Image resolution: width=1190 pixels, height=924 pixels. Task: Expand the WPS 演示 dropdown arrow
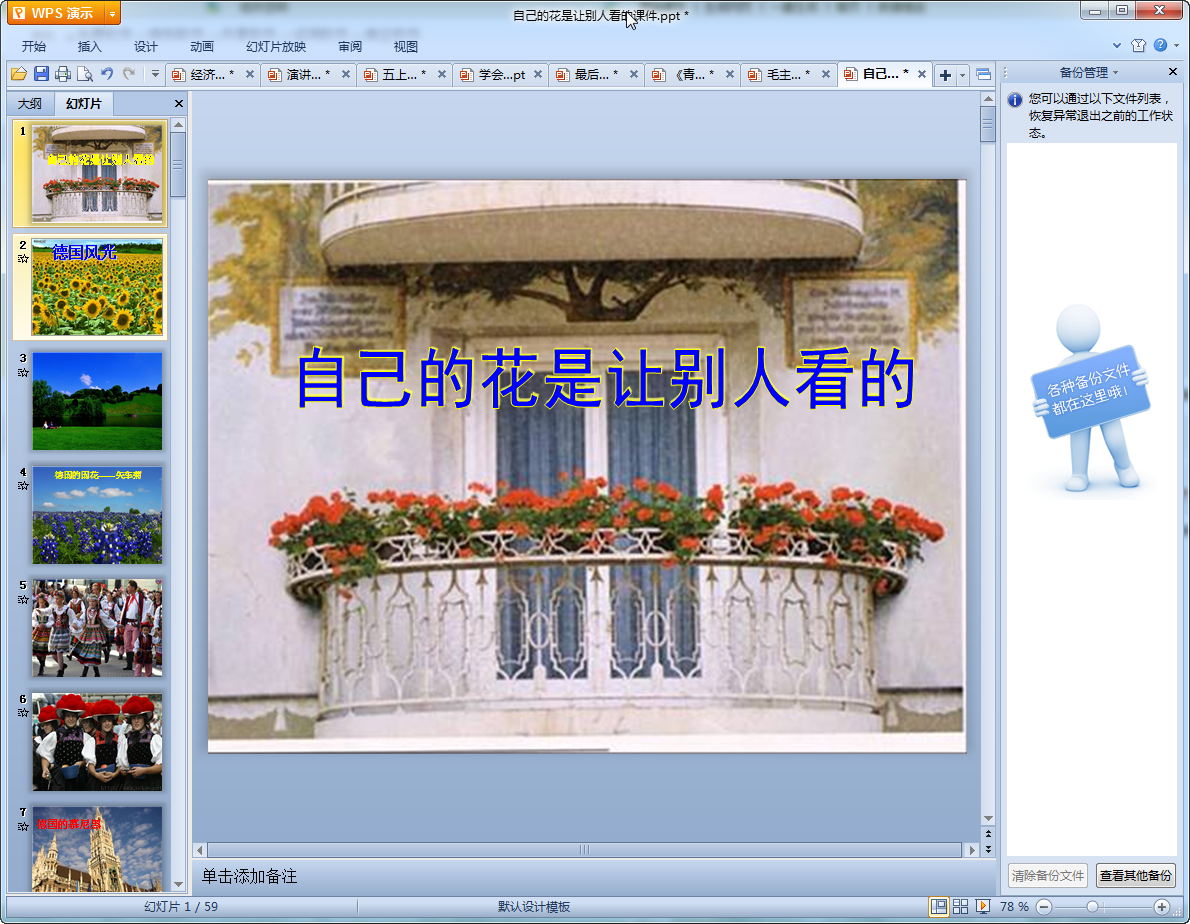coord(112,14)
